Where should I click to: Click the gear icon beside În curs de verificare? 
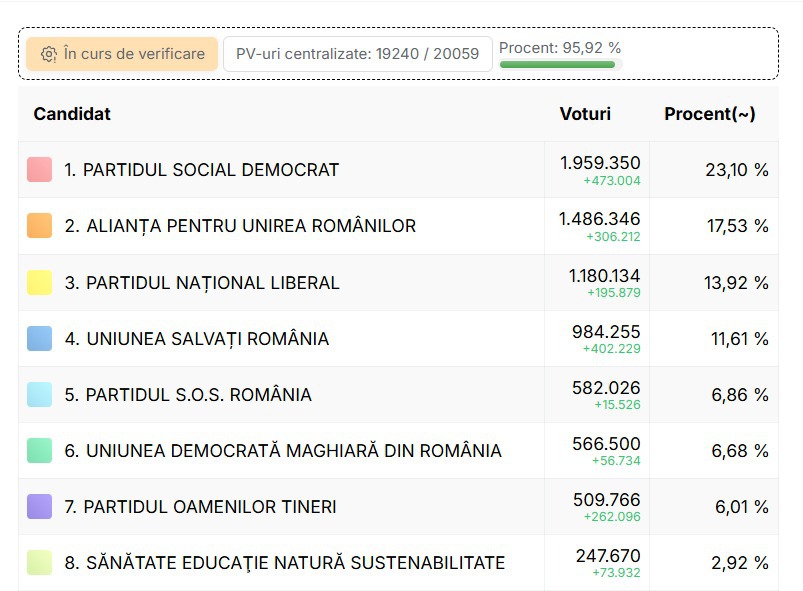pos(49,54)
